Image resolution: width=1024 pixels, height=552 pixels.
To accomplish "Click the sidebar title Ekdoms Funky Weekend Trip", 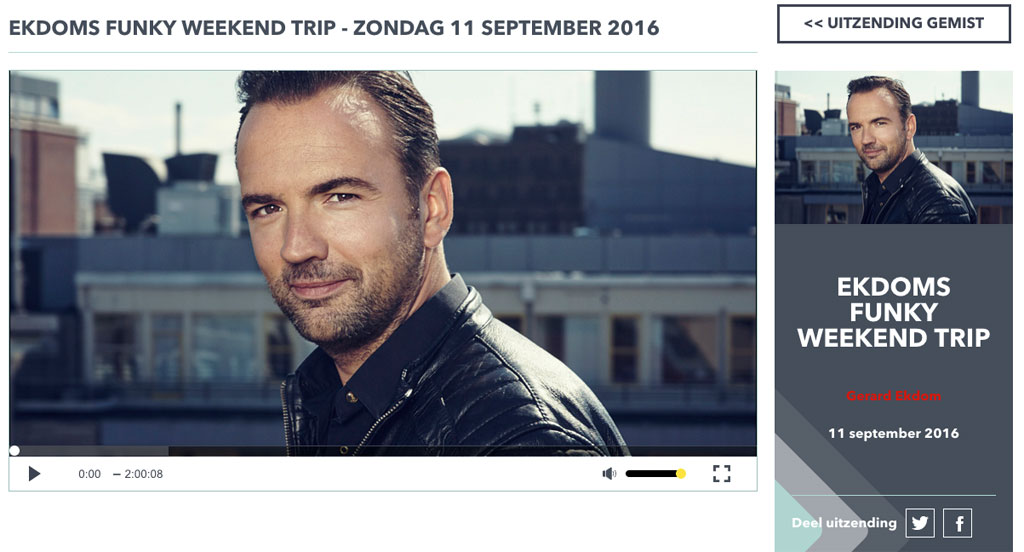I will 893,312.
